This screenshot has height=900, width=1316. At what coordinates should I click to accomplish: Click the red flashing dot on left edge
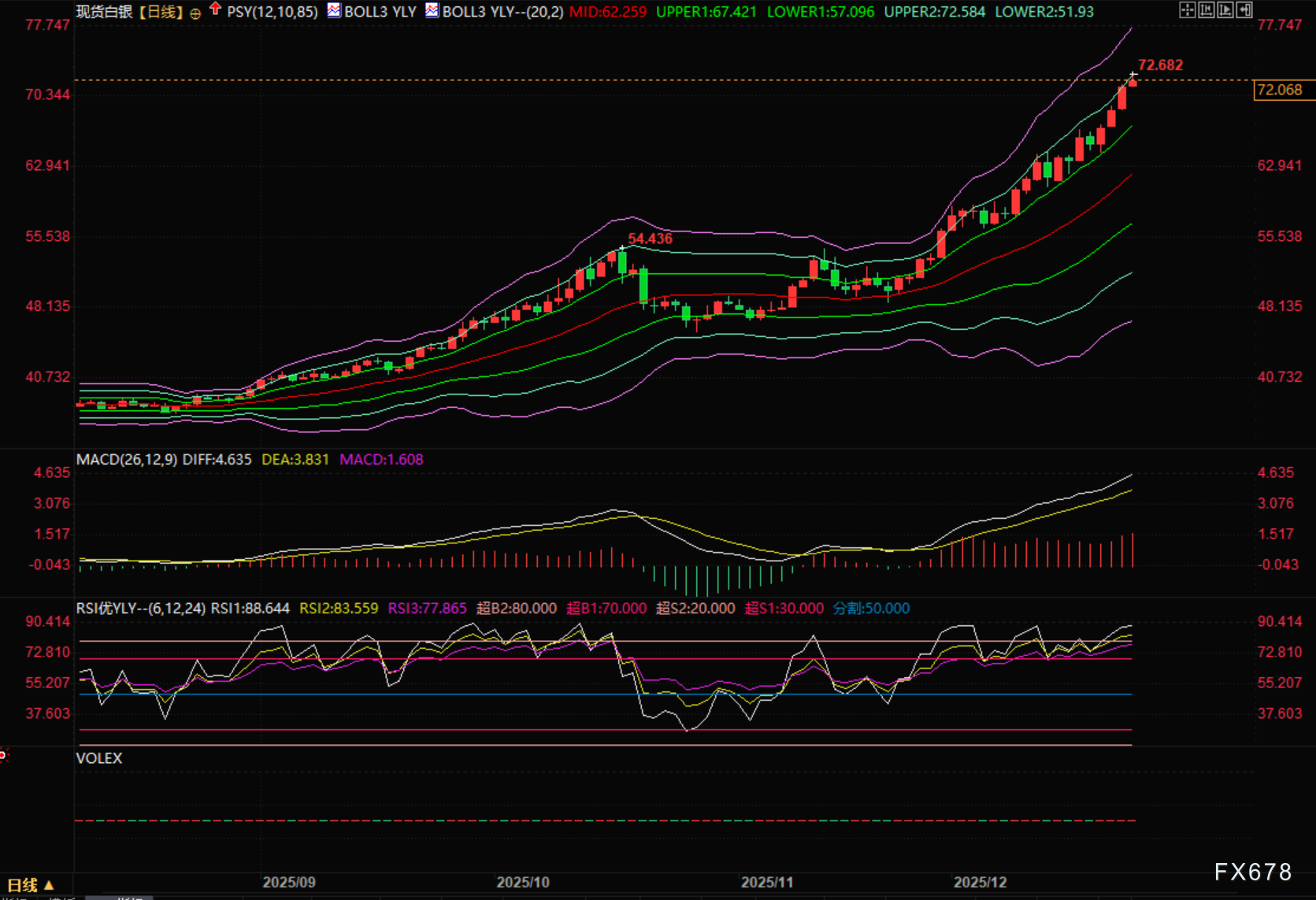click(x=3, y=755)
